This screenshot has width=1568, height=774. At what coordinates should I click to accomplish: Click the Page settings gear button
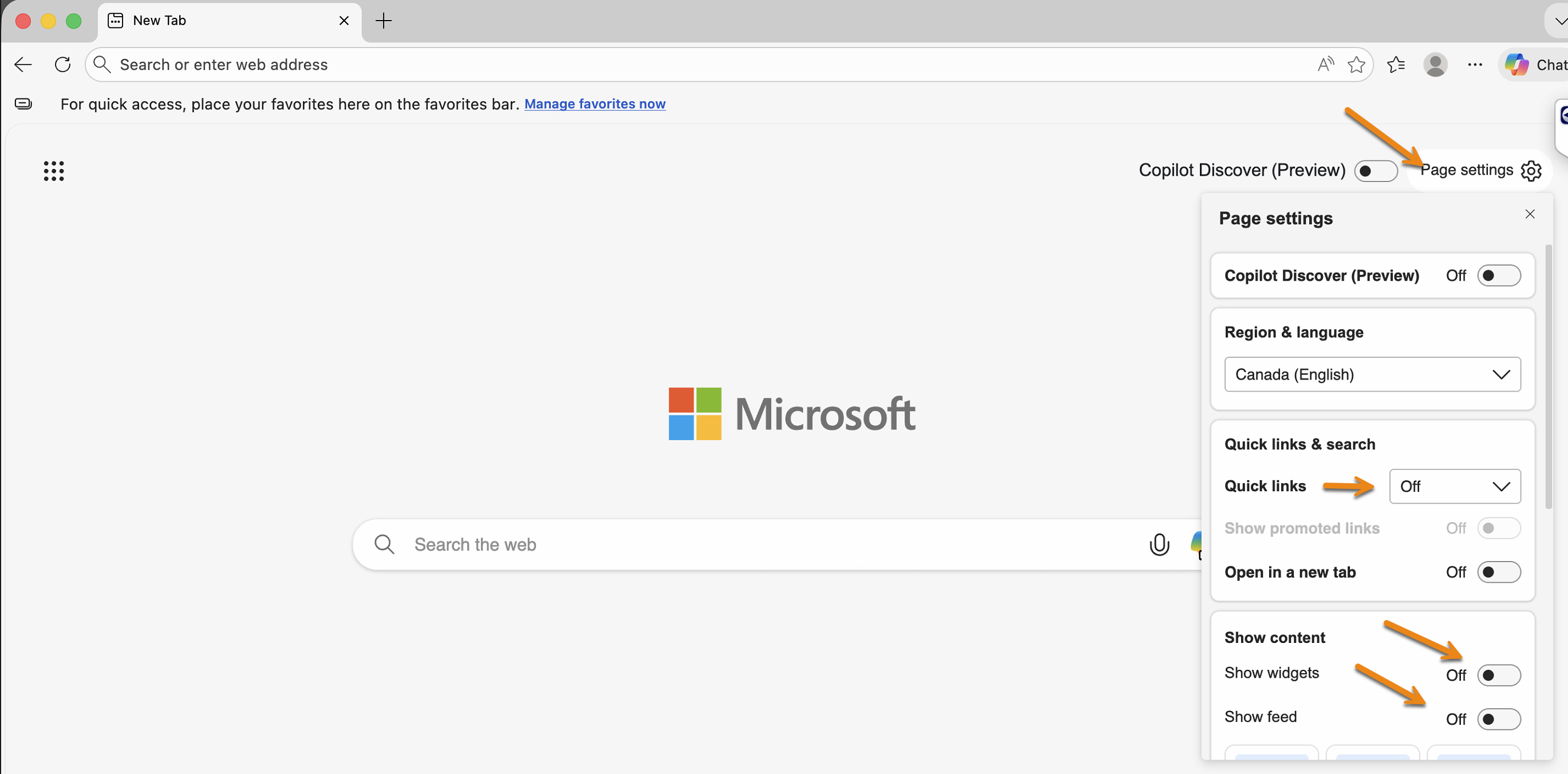click(x=1480, y=171)
